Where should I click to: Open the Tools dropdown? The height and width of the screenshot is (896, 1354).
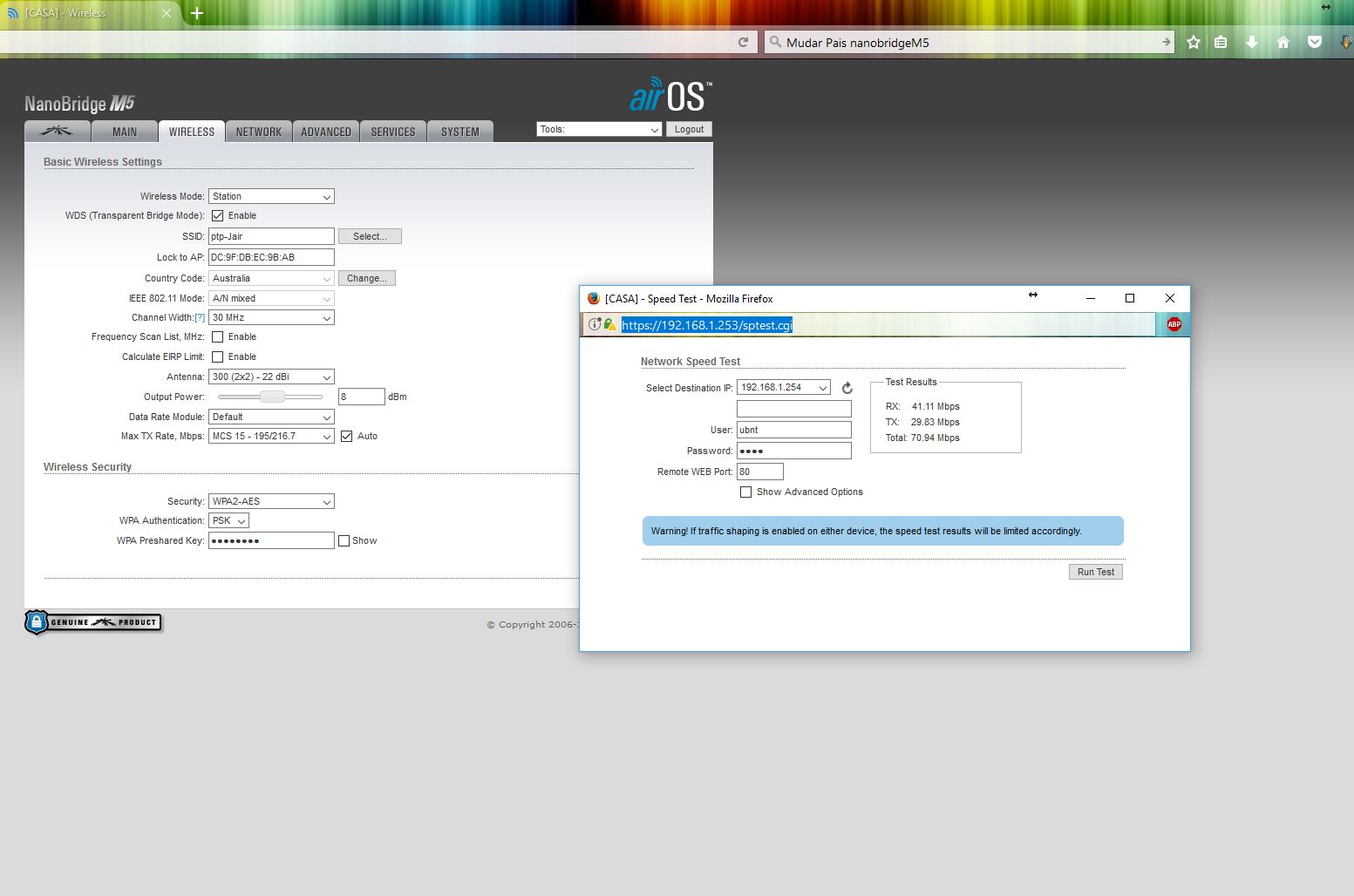tap(599, 129)
